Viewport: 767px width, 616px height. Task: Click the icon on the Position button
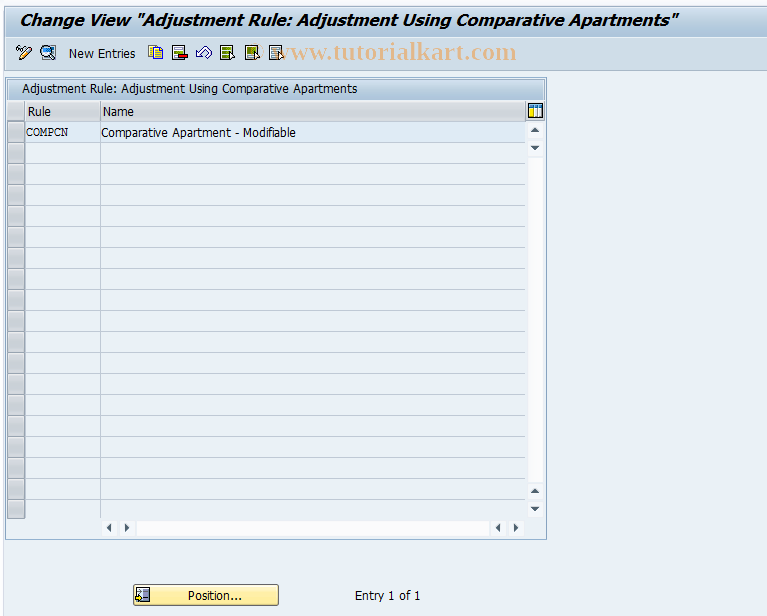tap(143, 595)
